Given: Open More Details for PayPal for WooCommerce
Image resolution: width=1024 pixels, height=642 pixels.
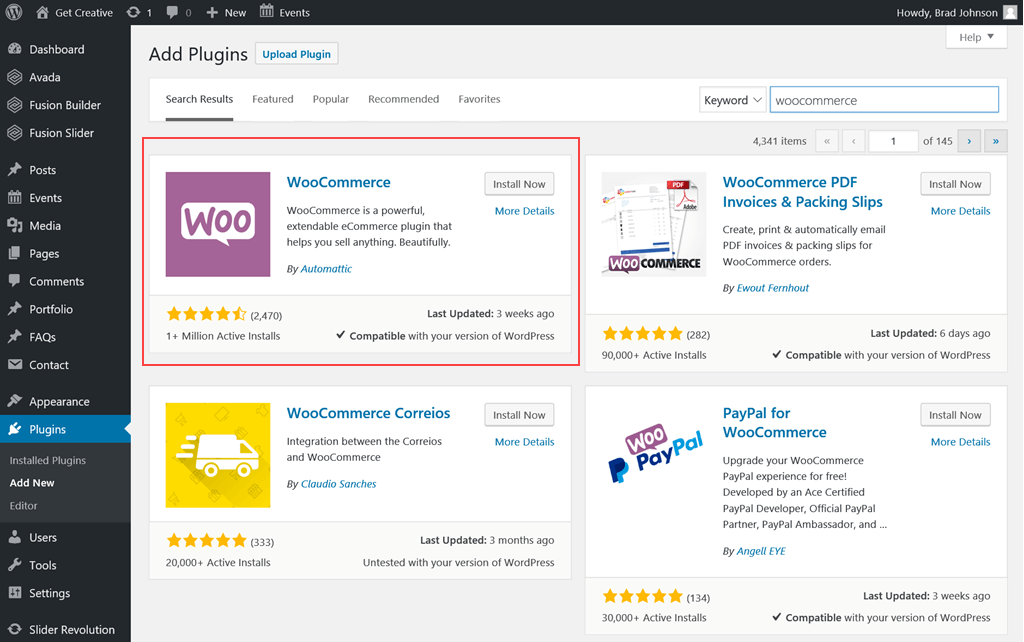Looking at the screenshot, I should 961,442.
